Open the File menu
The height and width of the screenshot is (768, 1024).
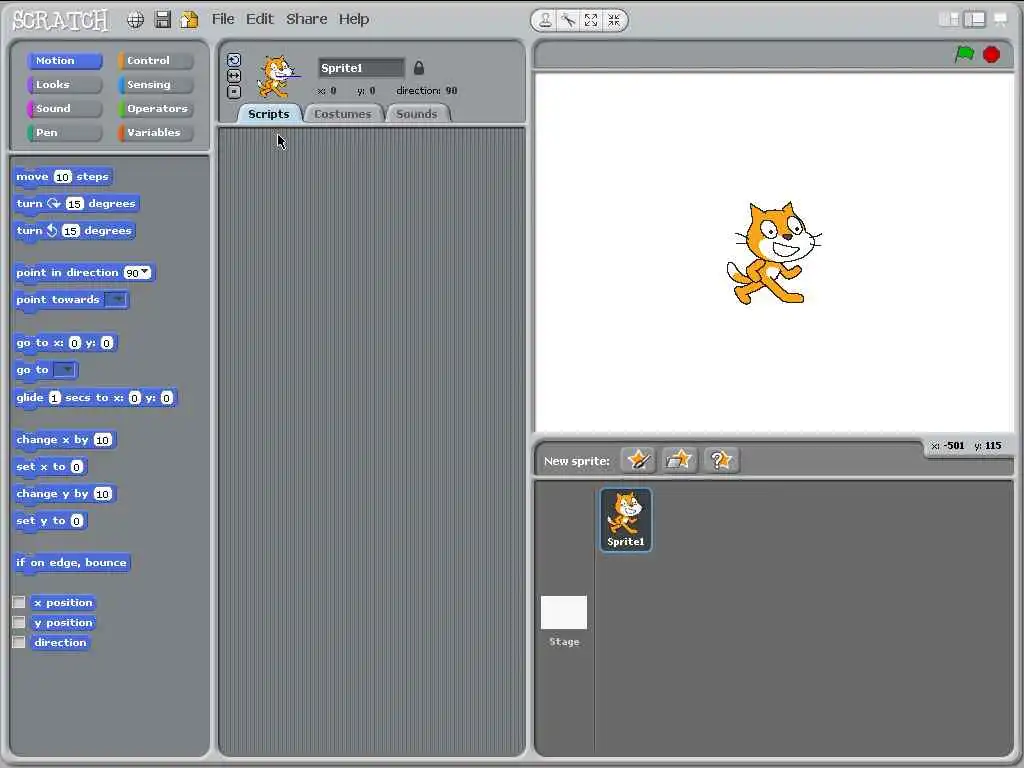tap(223, 20)
